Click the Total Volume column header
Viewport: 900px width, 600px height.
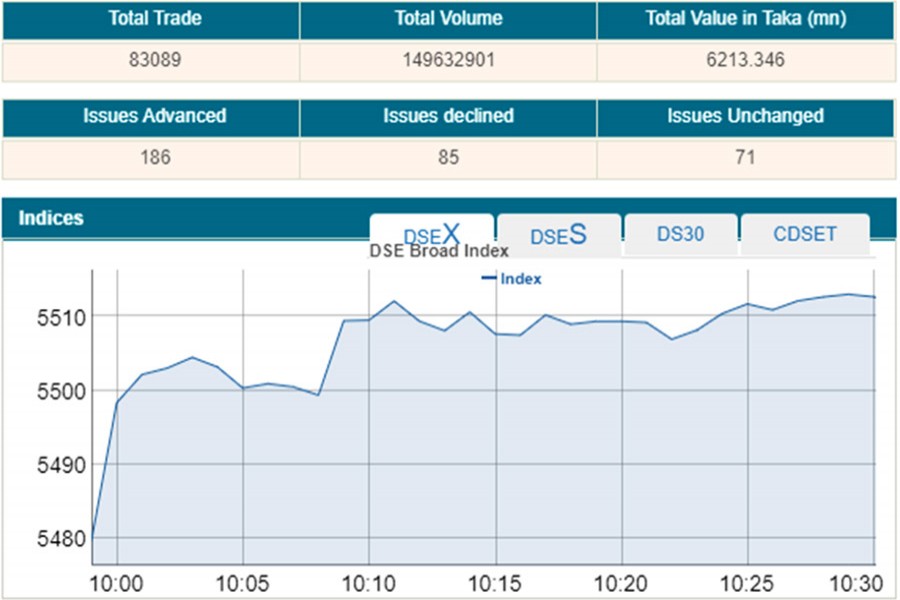point(448,19)
